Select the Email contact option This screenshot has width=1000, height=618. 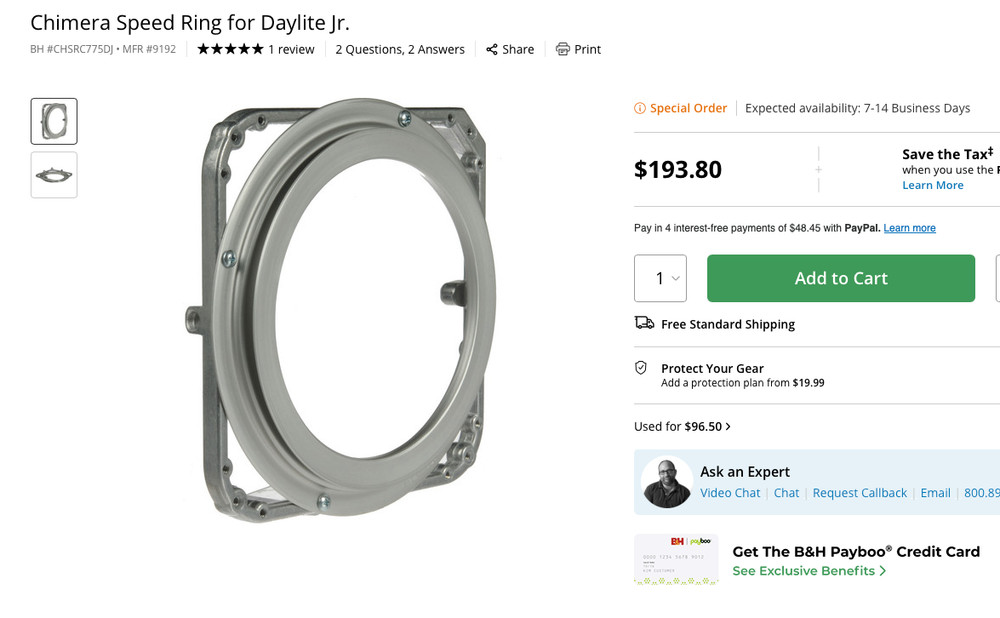(935, 493)
